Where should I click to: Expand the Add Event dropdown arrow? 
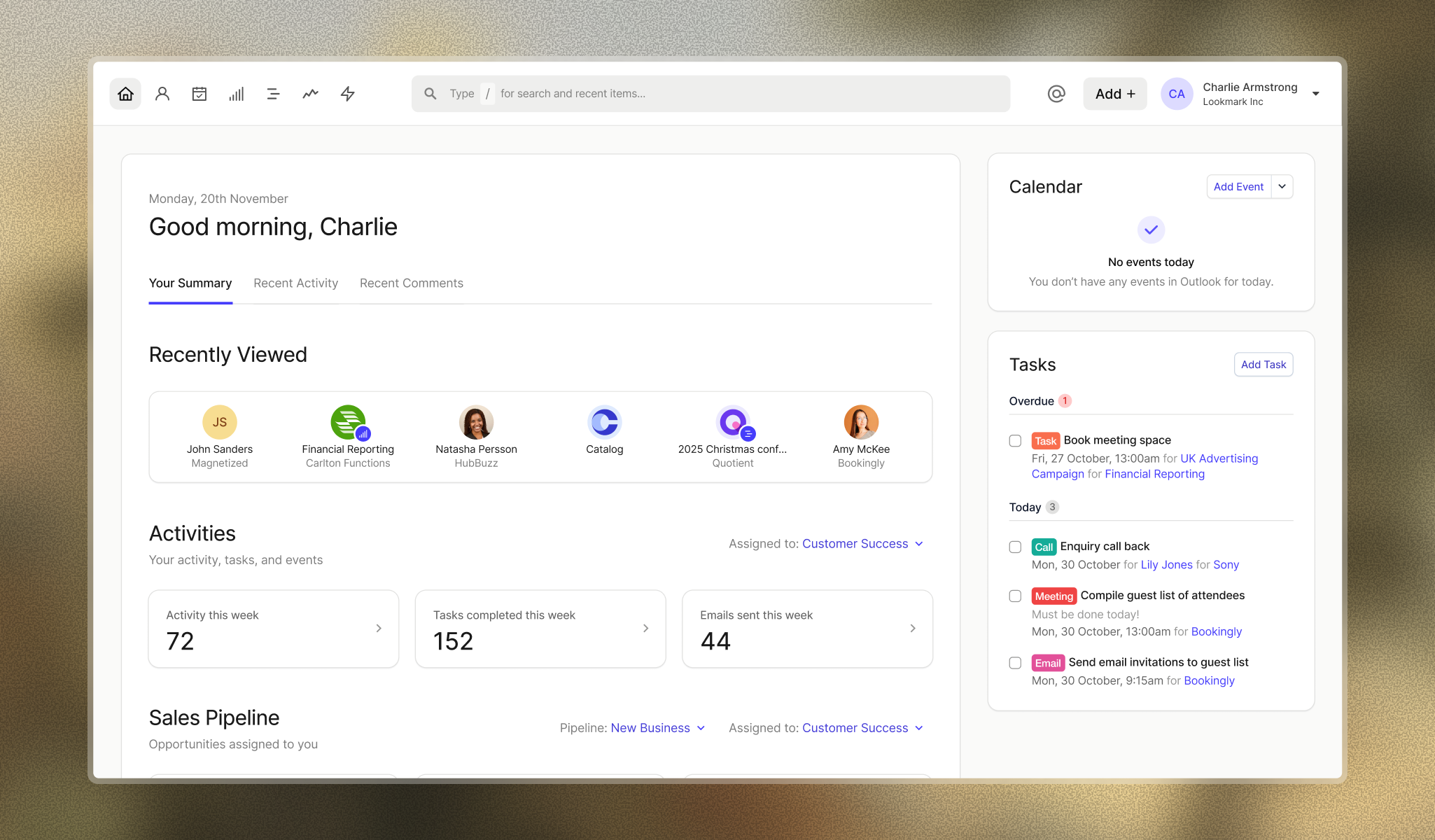click(x=1282, y=187)
